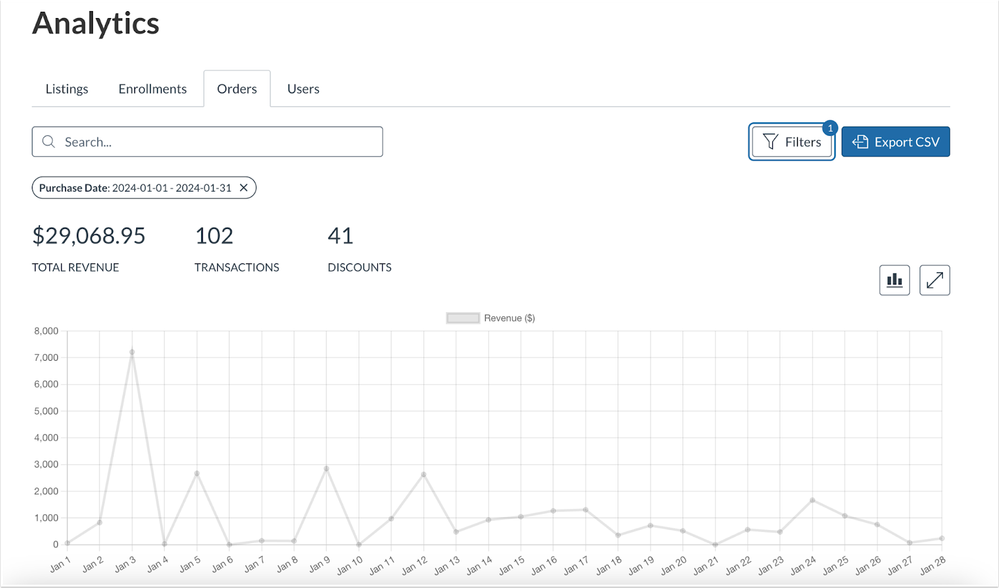
Task: Click the Jan 3 revenue peak point
Action: (132, 352)
